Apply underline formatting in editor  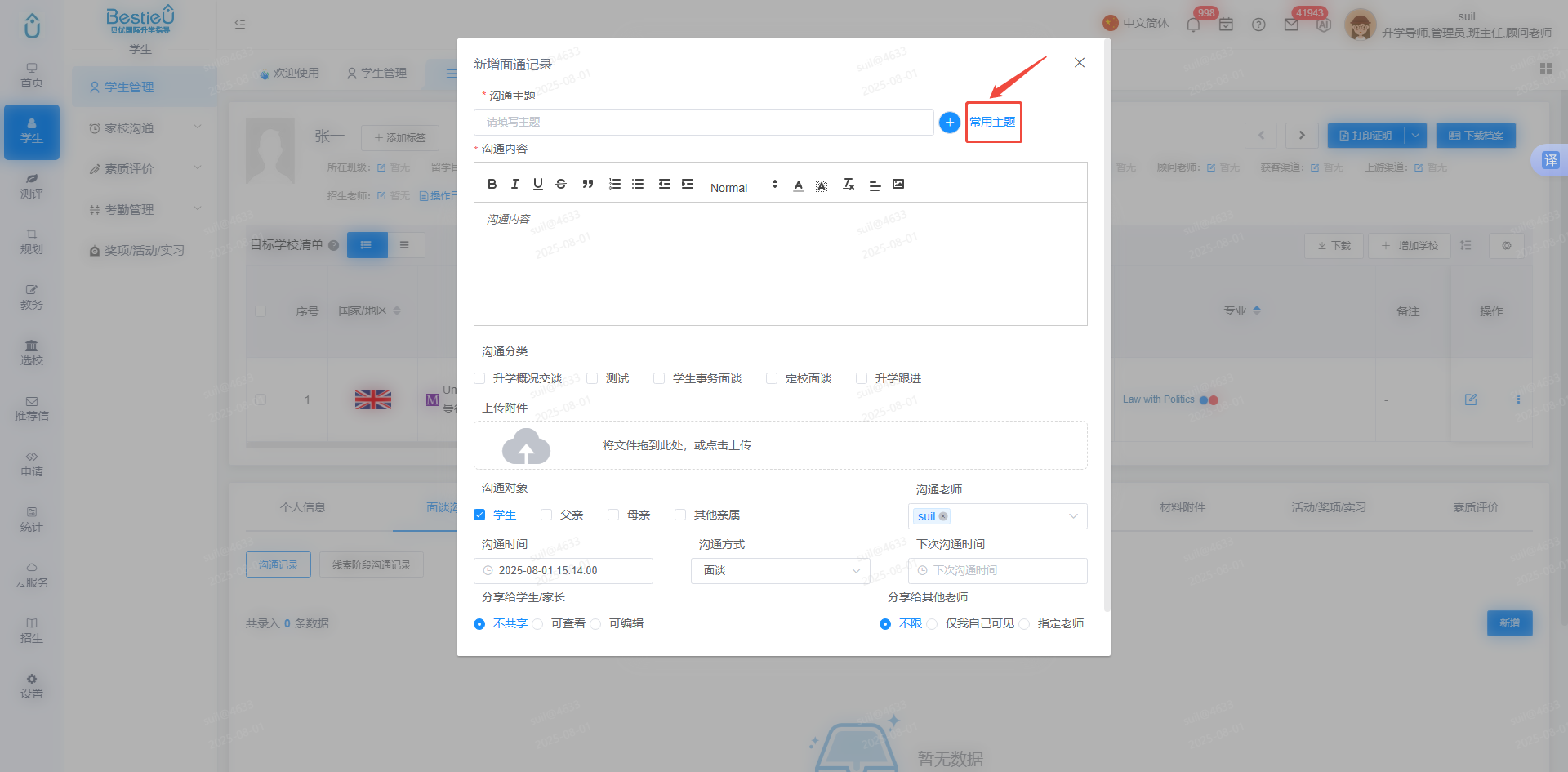coord(538,185)
